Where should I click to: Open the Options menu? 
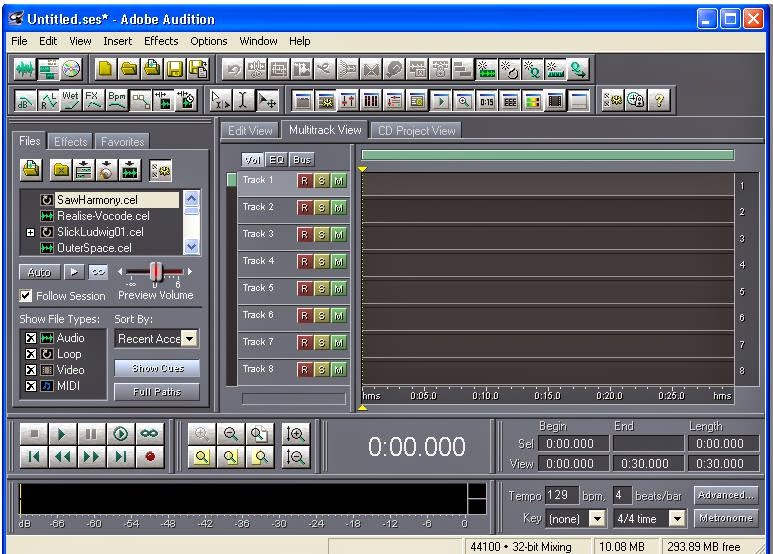pos(209,41)
